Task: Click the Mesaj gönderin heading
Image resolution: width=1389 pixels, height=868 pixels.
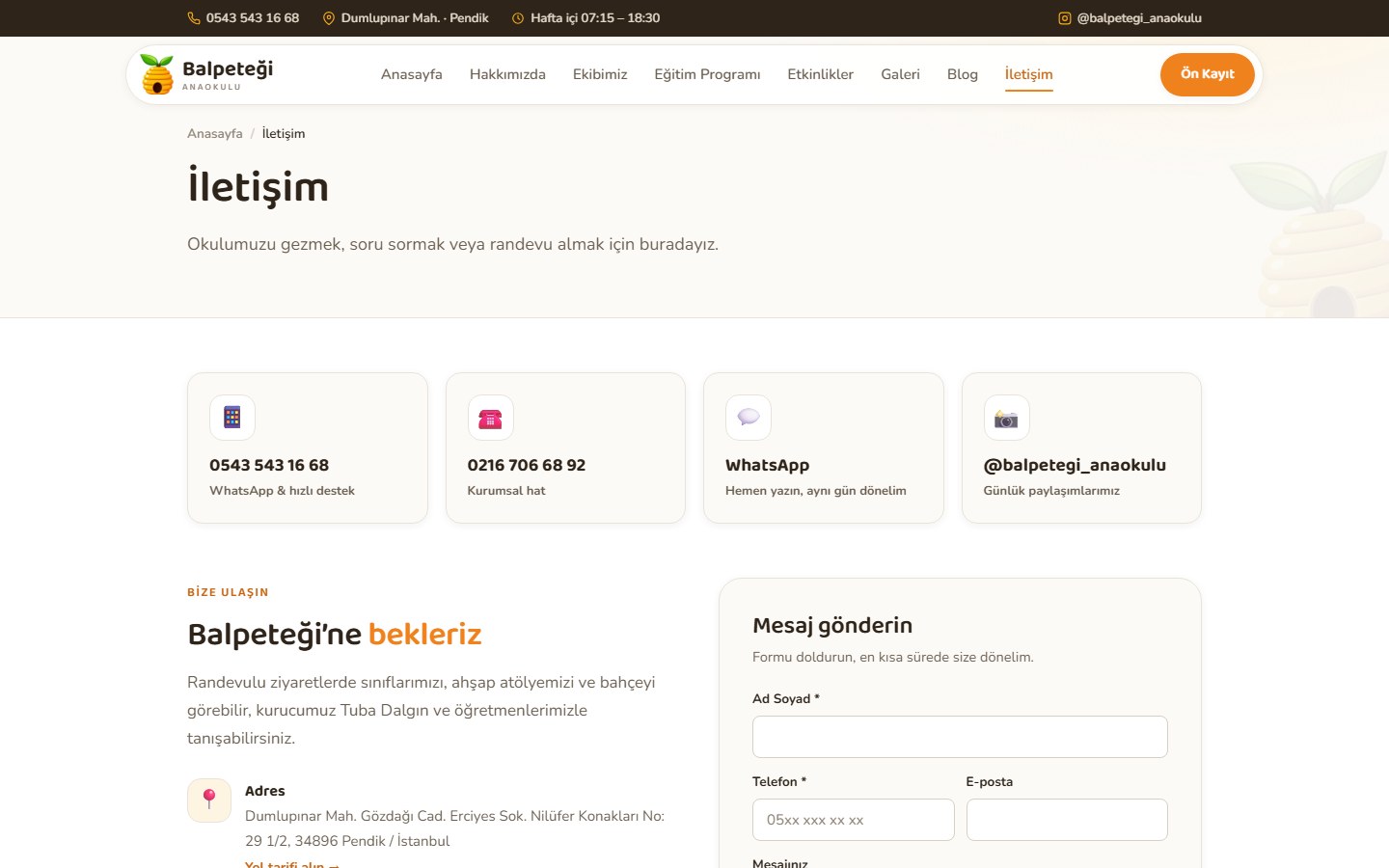Action: tap(832, 625)
